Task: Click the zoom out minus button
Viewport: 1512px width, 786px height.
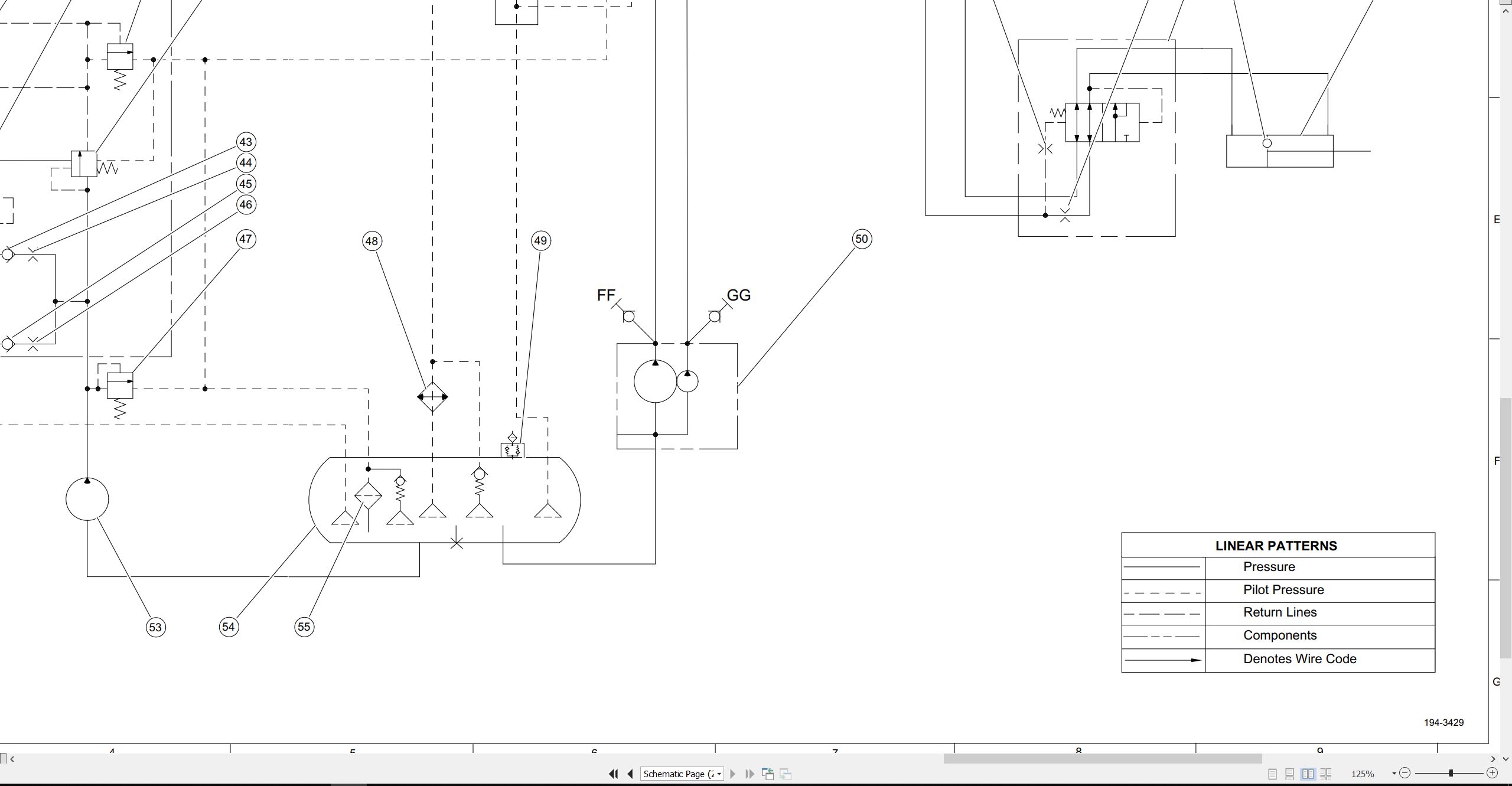Action: [1405, 773]
